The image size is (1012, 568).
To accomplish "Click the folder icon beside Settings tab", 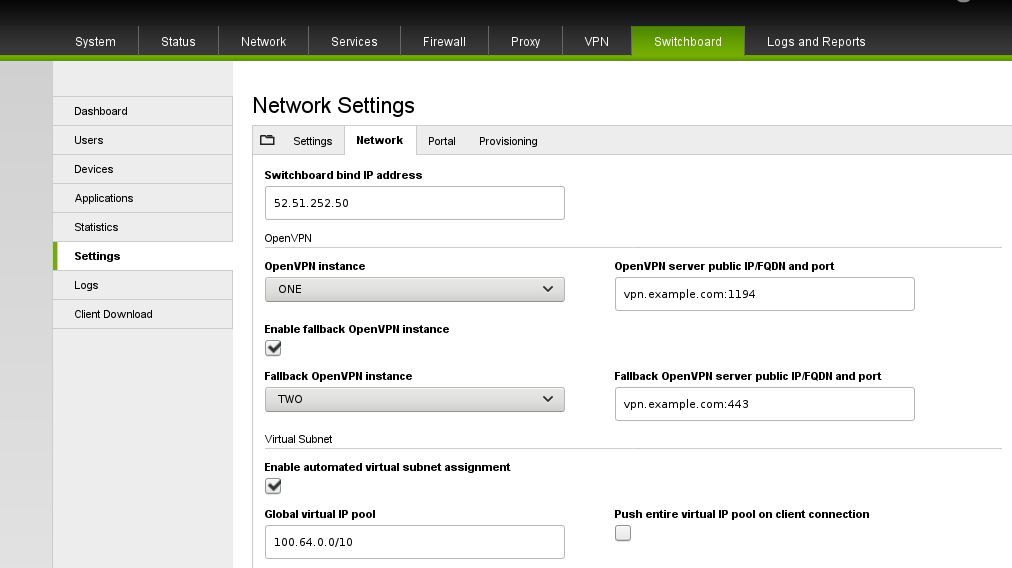I will [x=267, y=140].
